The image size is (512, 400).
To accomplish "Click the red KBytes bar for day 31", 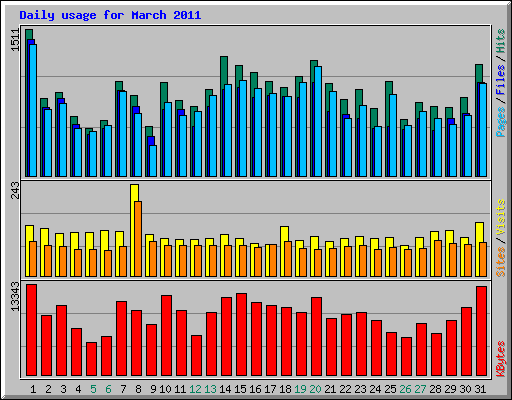I will 481,331.
